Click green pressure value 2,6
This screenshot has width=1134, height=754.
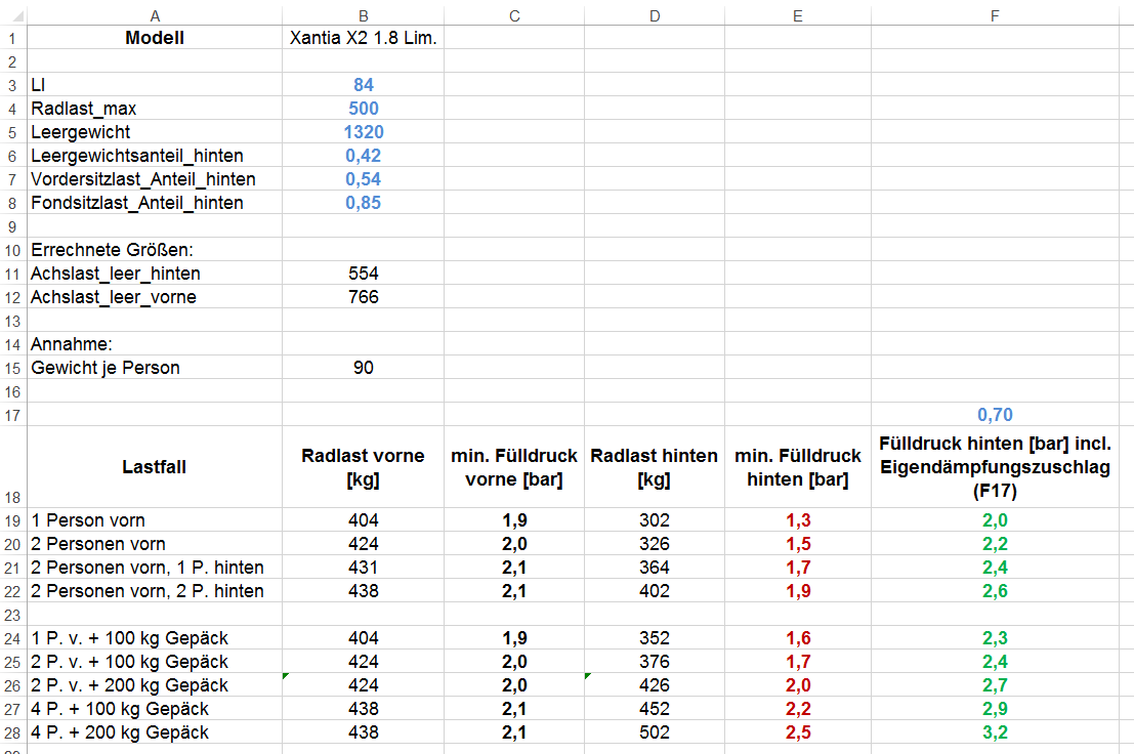click(x=995, y=591)
